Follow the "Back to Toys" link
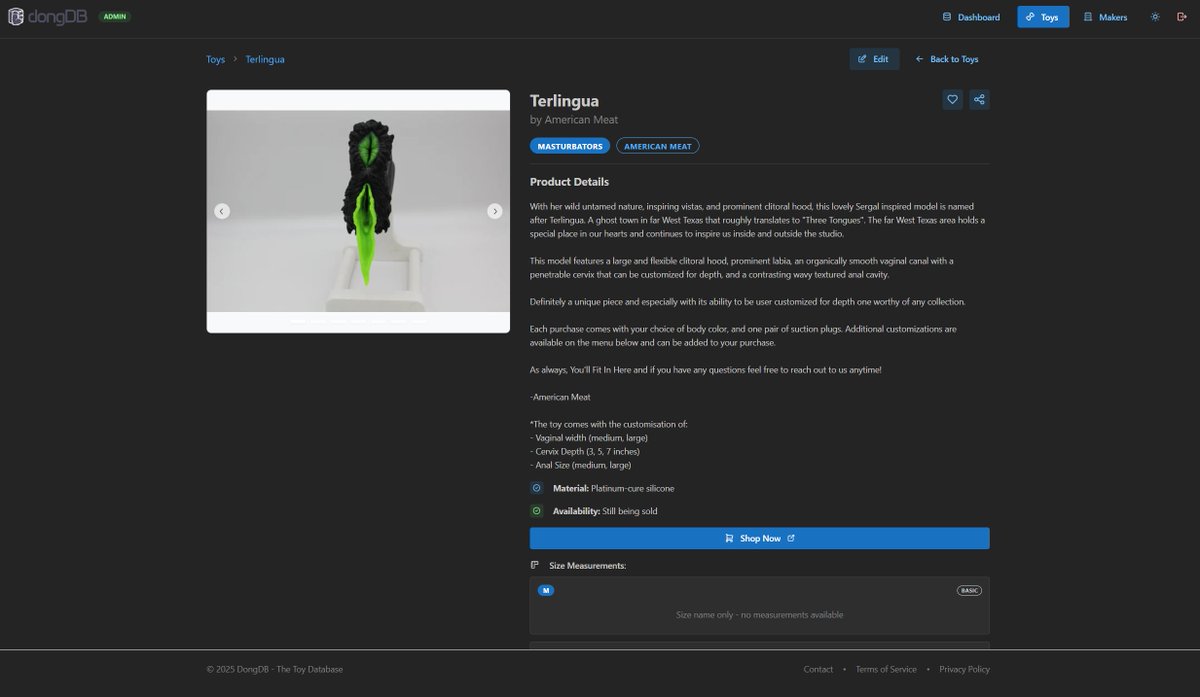This screenshot has width=1200, height=697. pos(946,59)
